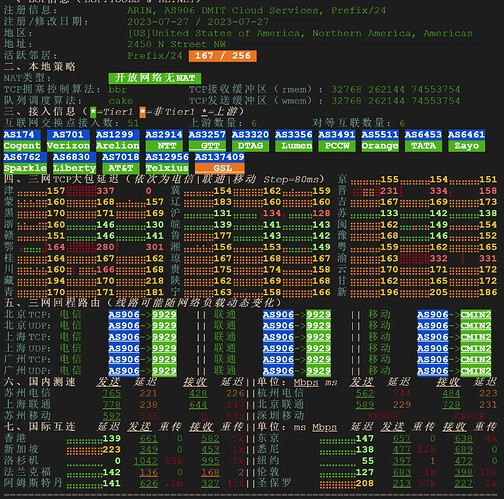The image size is (504, 499).
Task: Select 圣保罗 latency value 208
Action: [365, 483]
